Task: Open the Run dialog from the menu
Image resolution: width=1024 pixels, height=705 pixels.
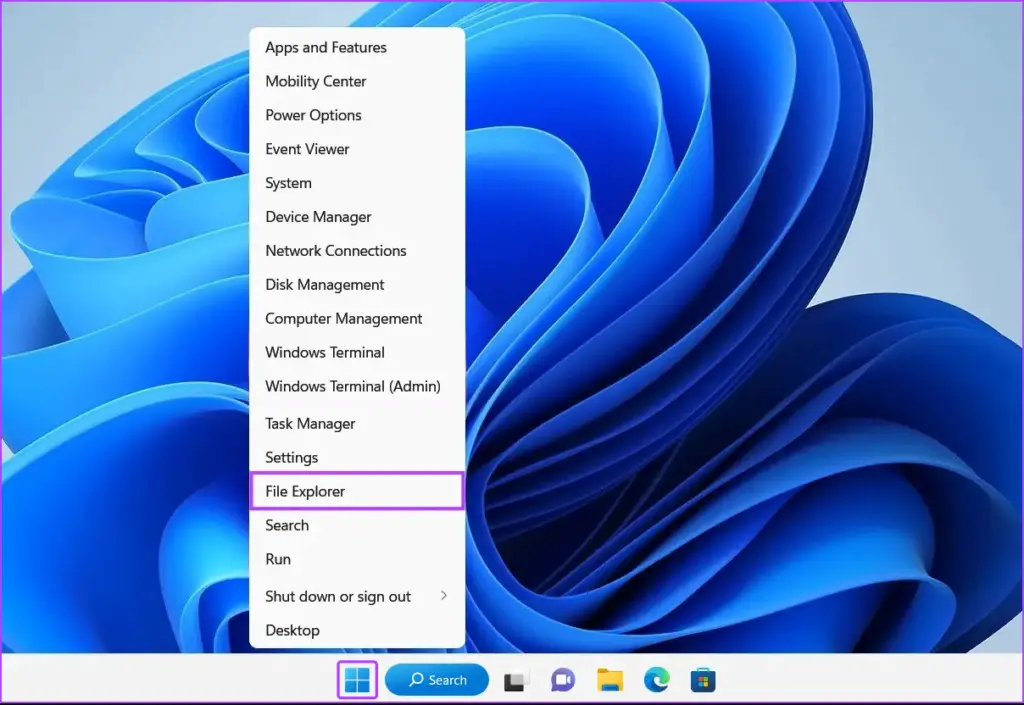Action: click(278, 559)
